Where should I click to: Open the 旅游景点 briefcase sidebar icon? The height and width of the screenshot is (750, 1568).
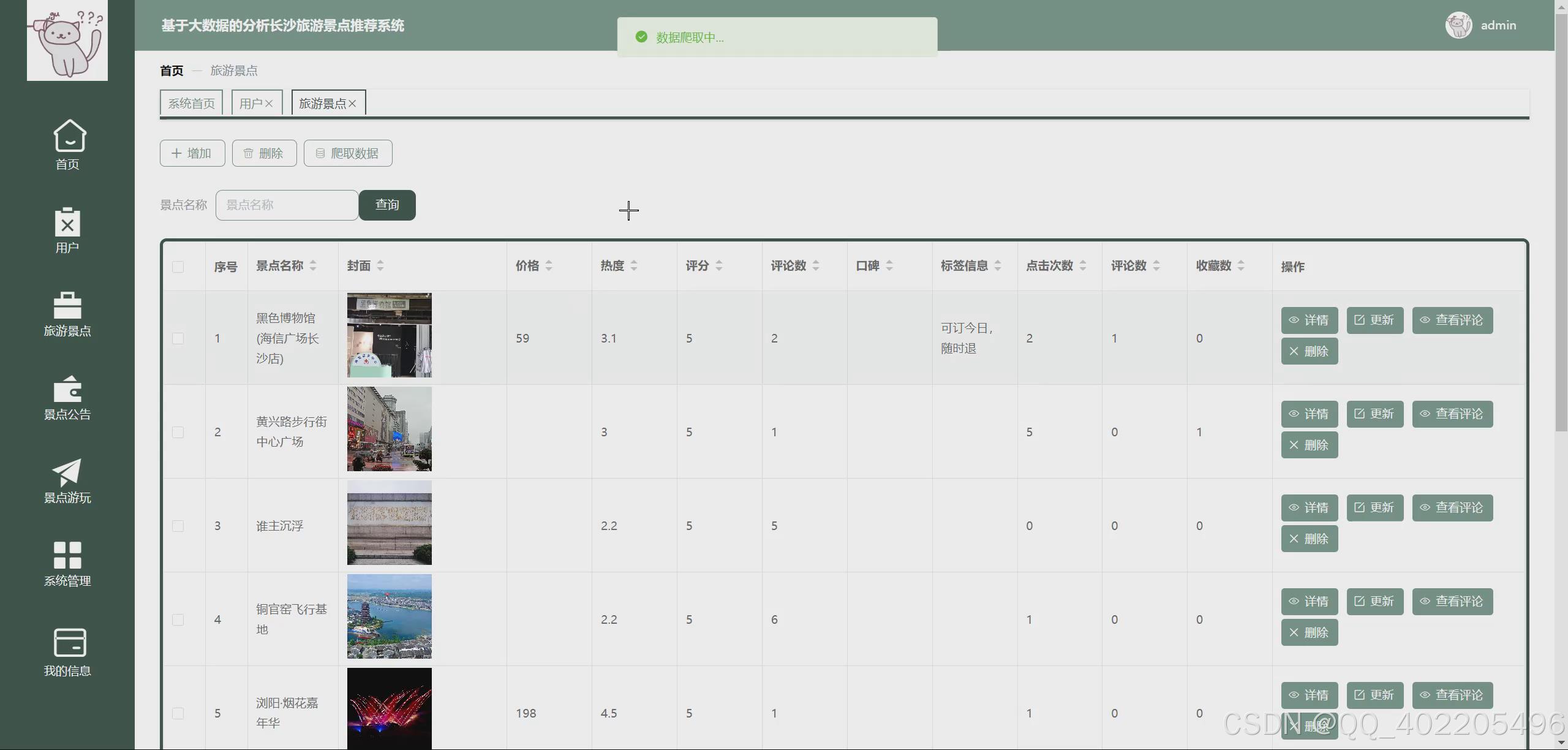(67, 305)
